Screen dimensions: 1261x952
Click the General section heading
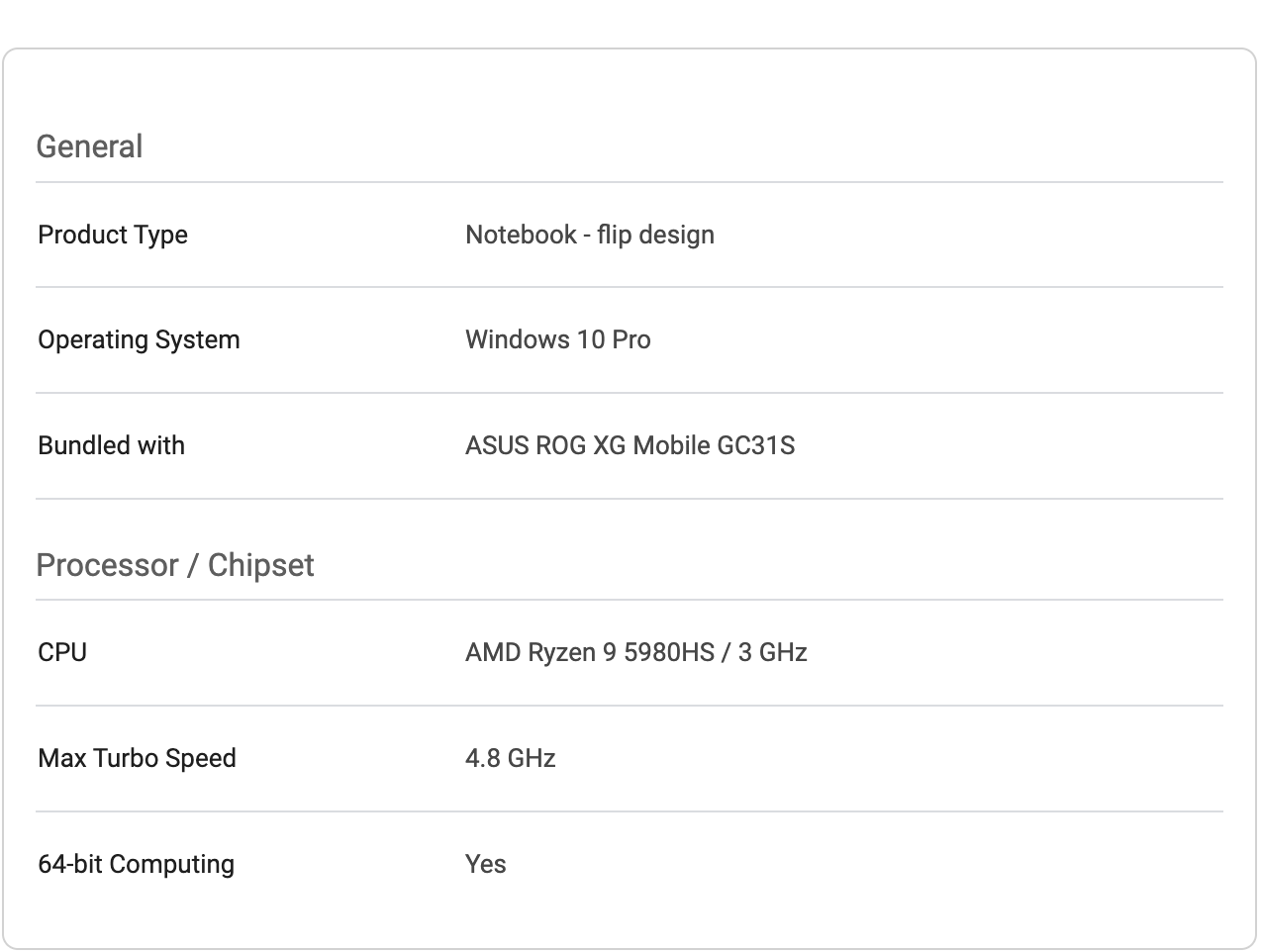pyautogui.click(x=89, y=146)
